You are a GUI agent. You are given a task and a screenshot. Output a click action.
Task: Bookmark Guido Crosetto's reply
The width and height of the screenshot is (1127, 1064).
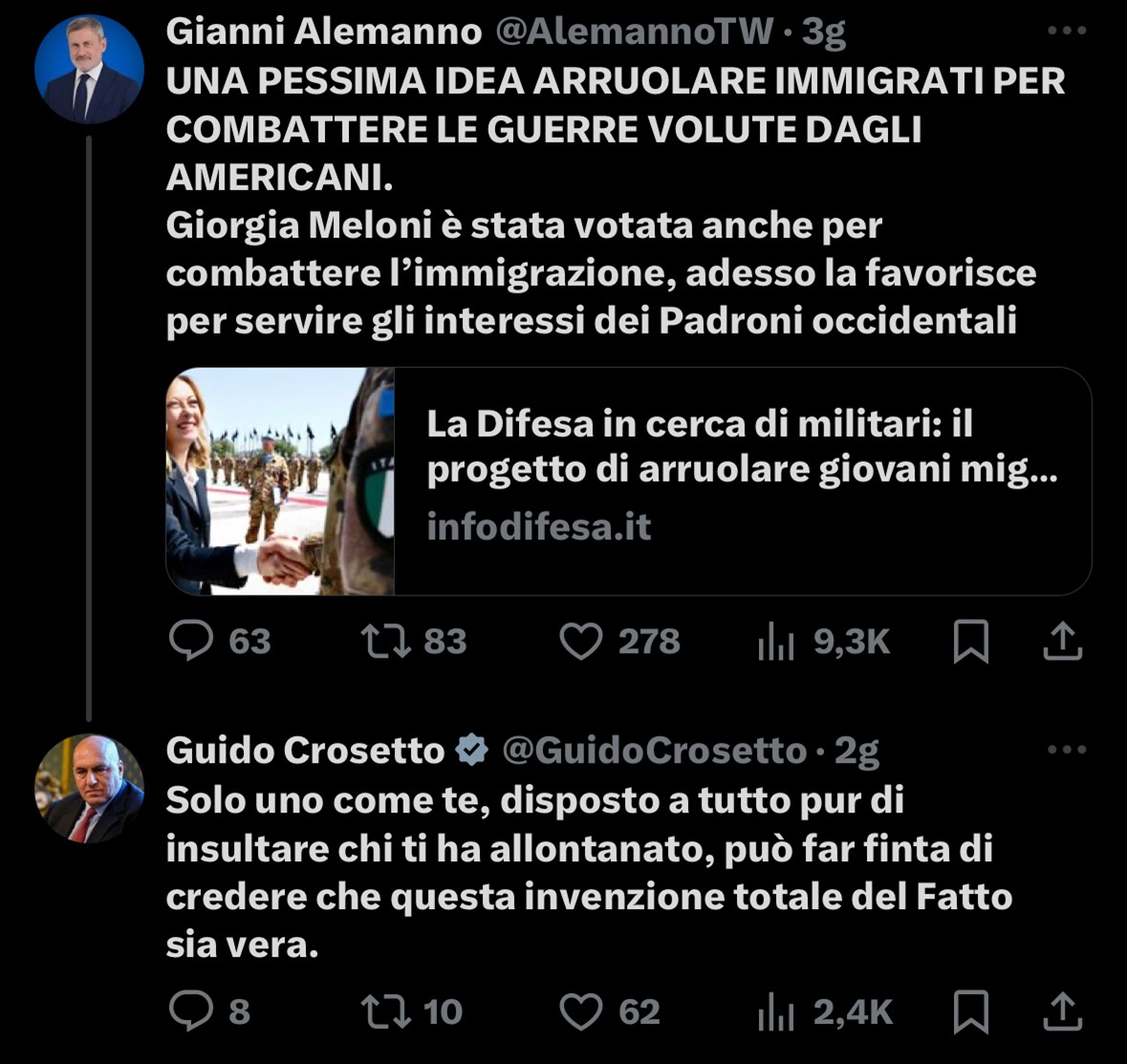point(971,1011)
